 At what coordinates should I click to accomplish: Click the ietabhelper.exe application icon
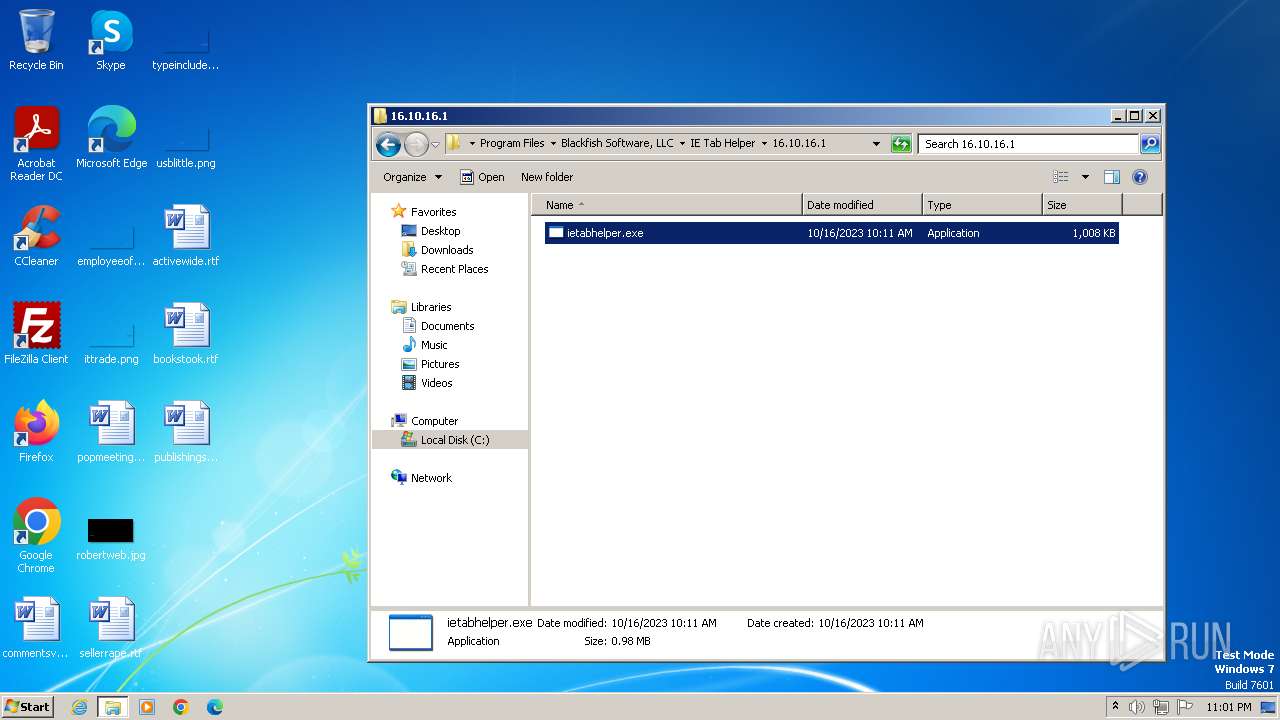(556, 233)
